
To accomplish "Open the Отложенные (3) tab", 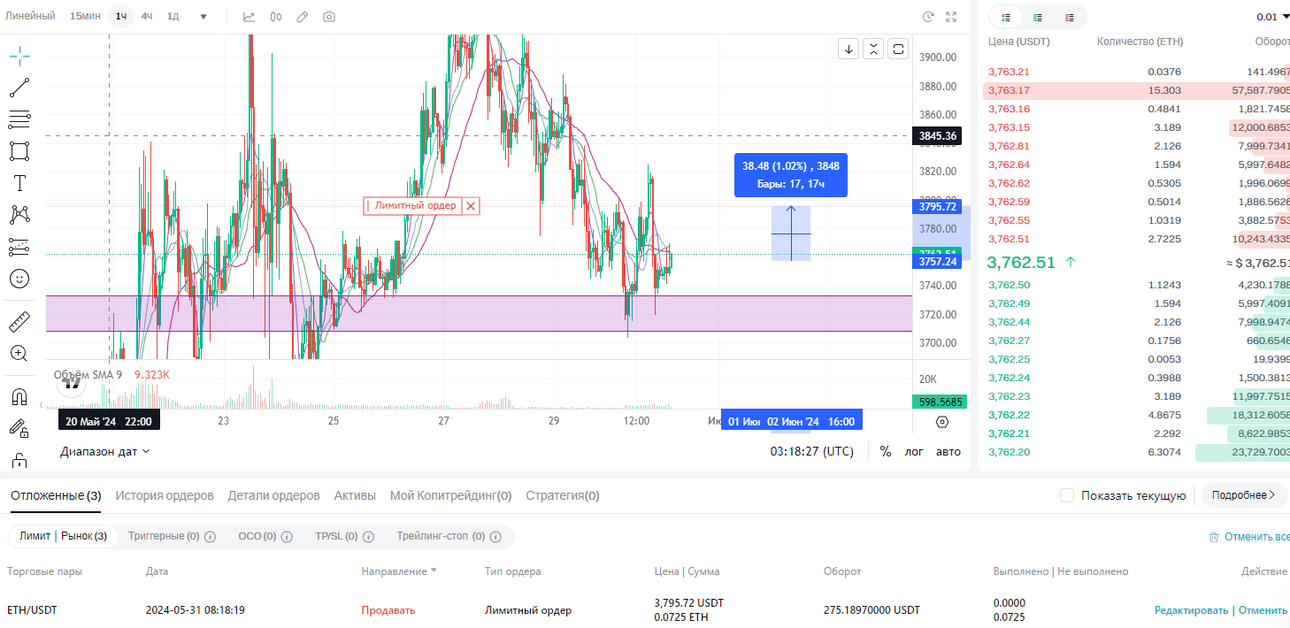I will coord(56,495).
